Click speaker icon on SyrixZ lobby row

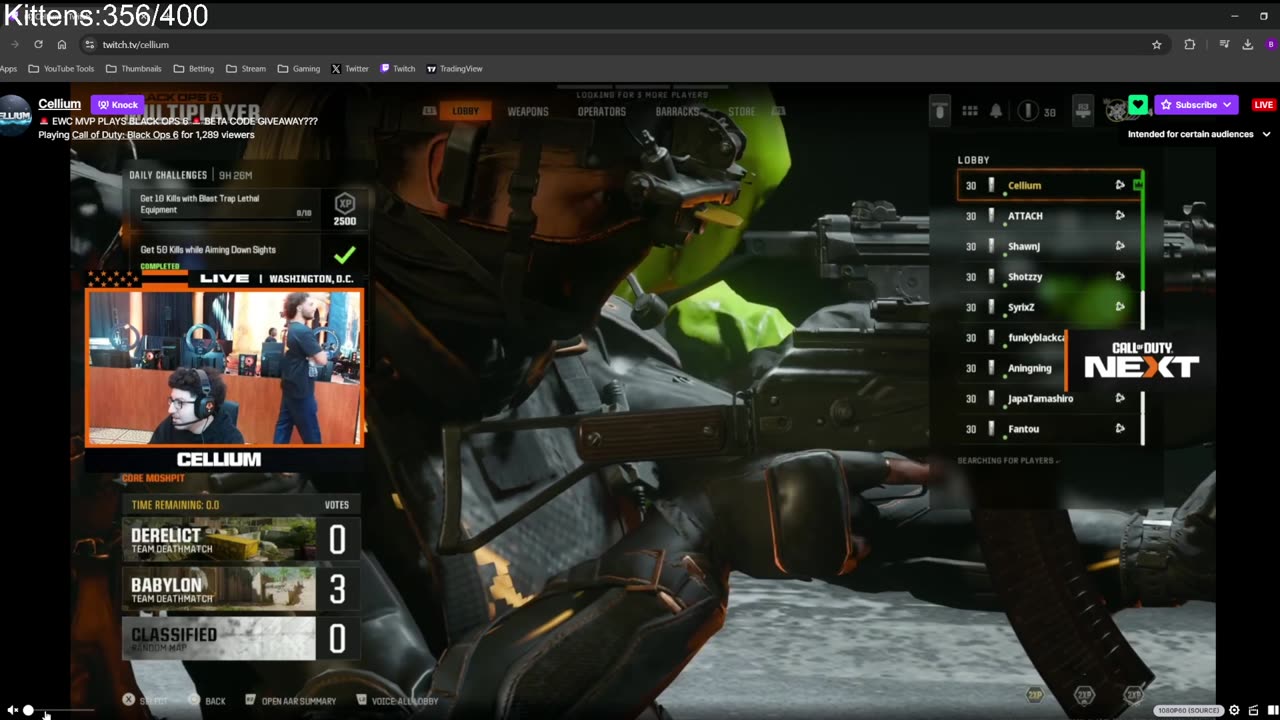click(x=1120, y=307)
